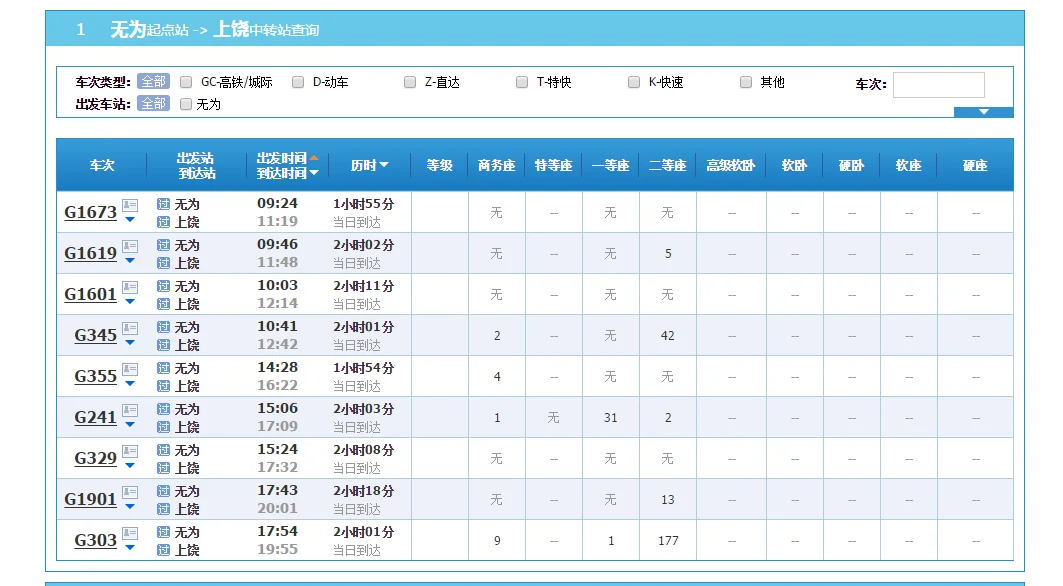Click the 商务座 column header
The height and width of the screenshot is (586, 1063).
tap(496, 165)
